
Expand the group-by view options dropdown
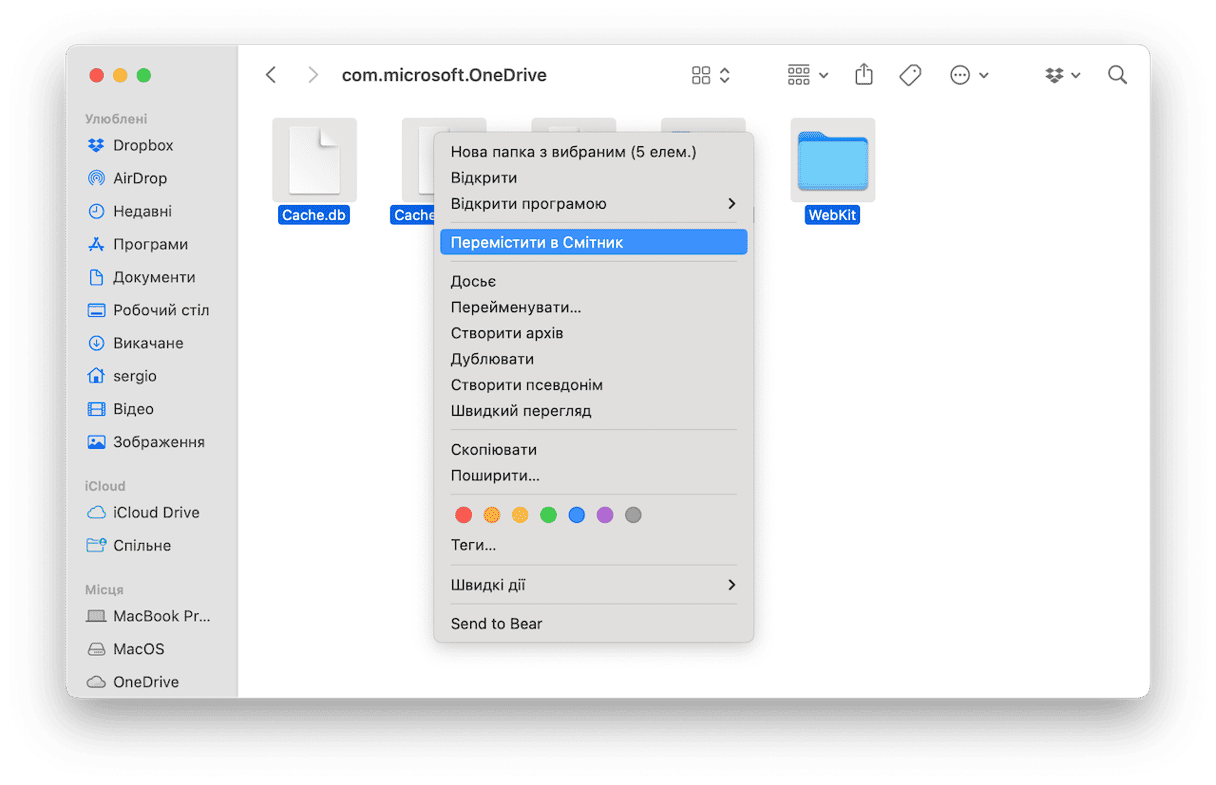(x=808, y=75)
